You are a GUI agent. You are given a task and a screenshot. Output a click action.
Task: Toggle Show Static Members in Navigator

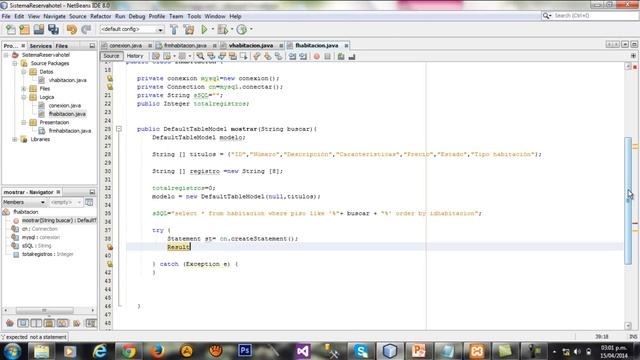tap(36, 323)
